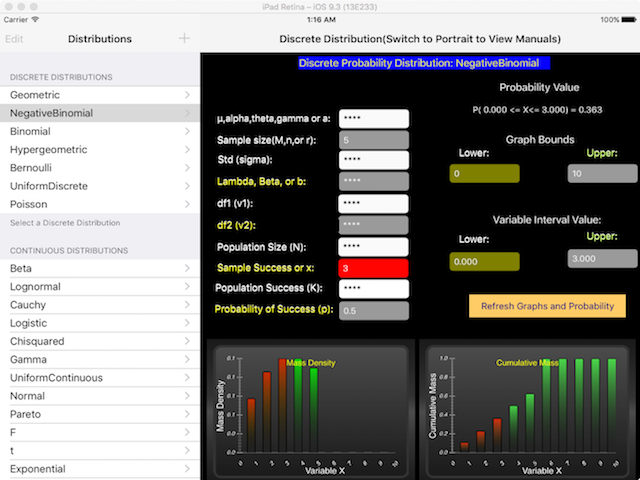Click the Normal row chevron
The height and width of the screenshot is (480, 640).
pyautogui.click(x=187, y=396)
